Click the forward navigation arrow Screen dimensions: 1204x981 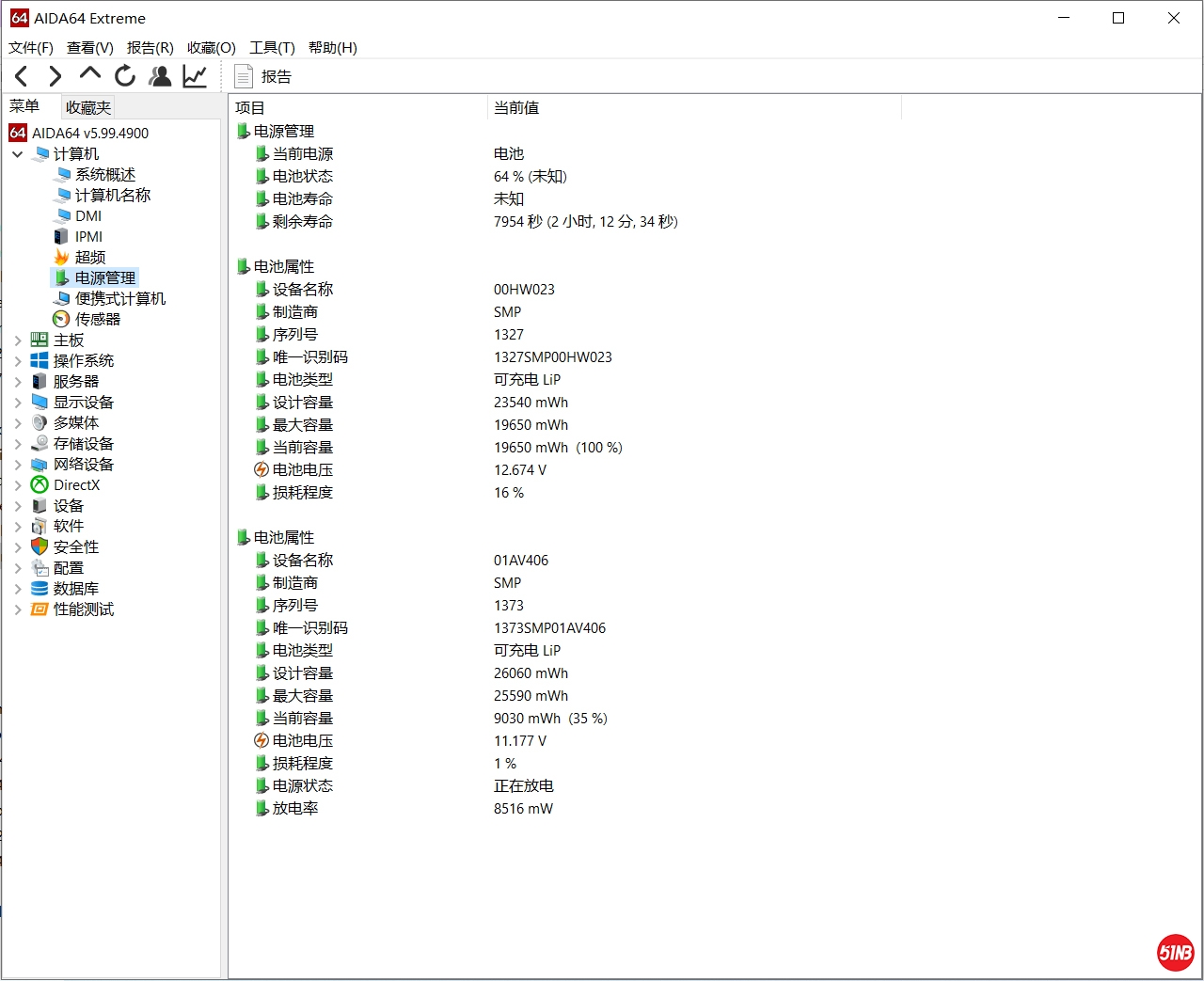point(55,76)
